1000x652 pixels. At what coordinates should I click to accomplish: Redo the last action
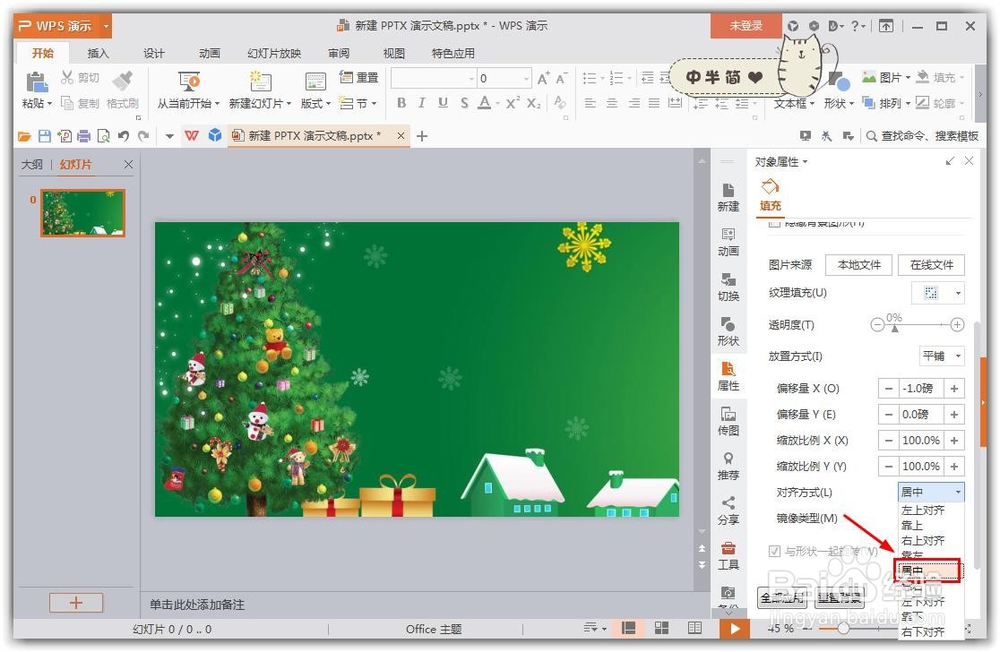point(143,136)
